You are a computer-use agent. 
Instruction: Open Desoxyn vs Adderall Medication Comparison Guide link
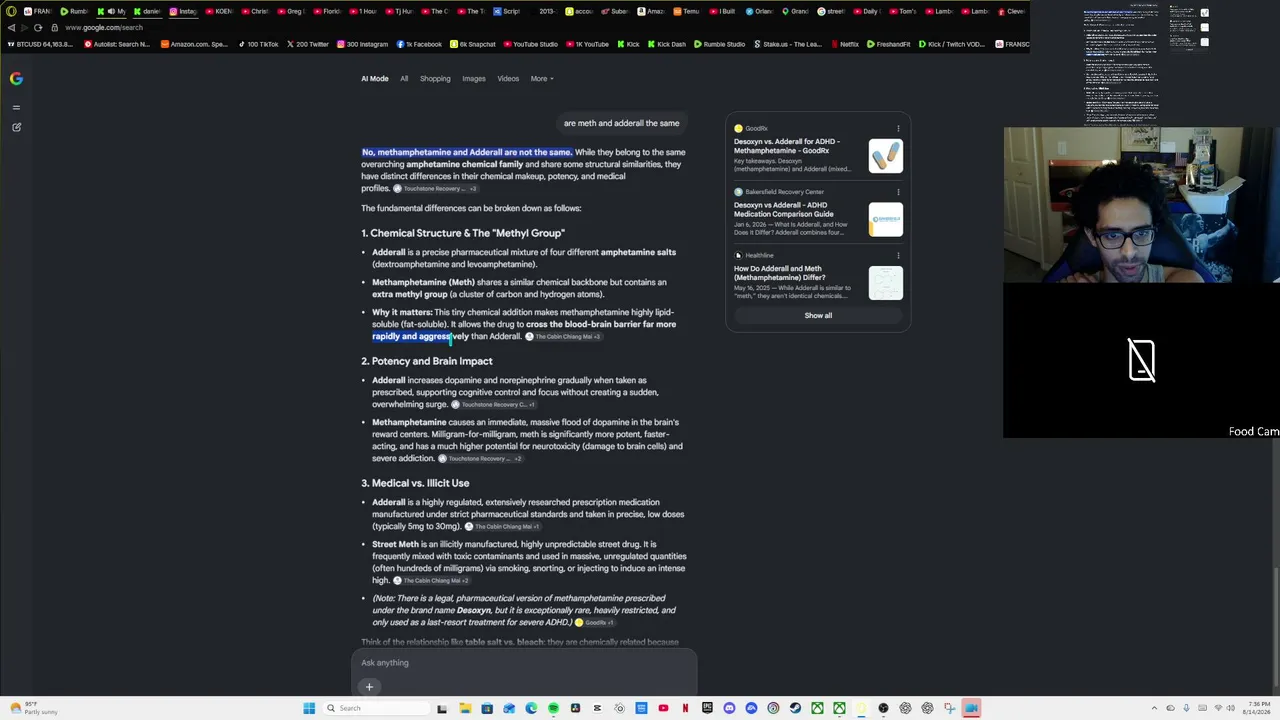tap(784, 210)
